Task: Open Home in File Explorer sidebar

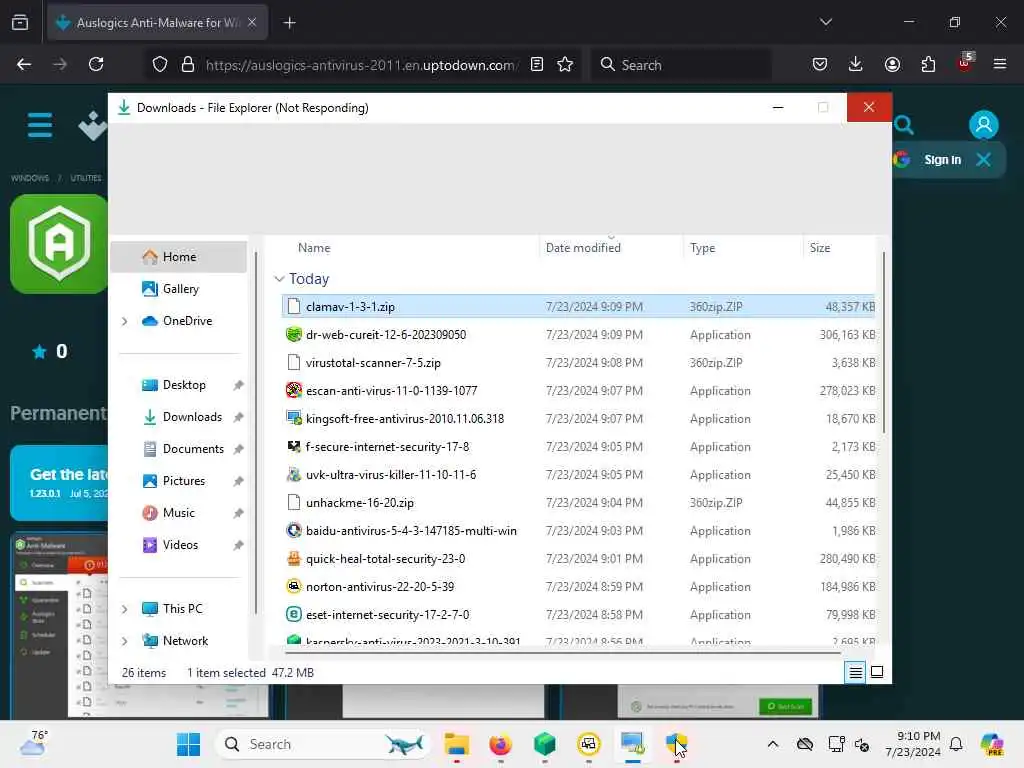Action: 178,257
